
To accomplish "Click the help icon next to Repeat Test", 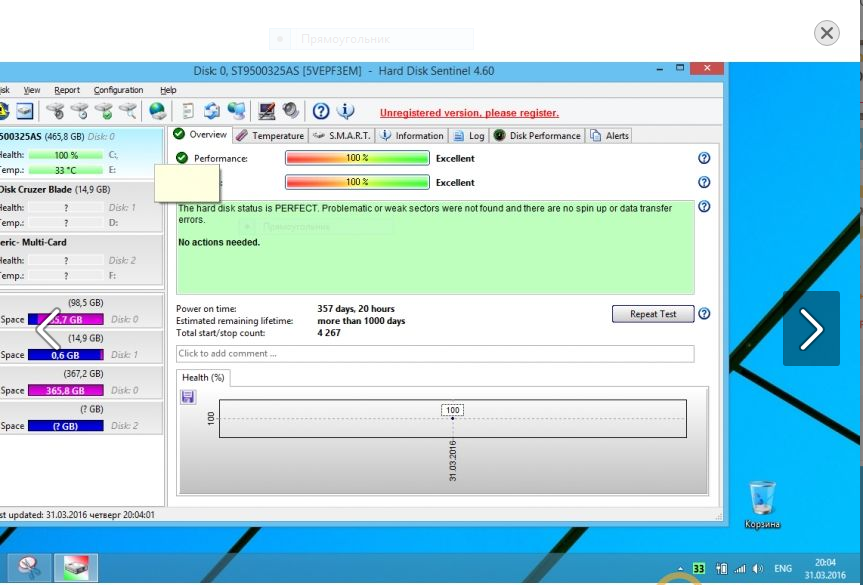I will click(704, 314).
